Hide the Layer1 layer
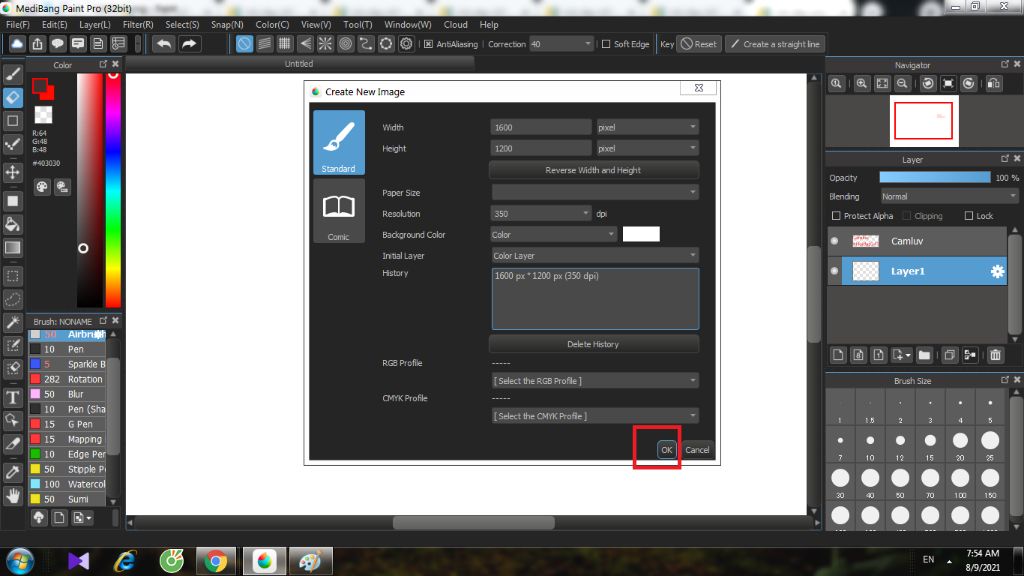This screenshot has height=576, width=1024. pyautogui.click(x=834, y=271)
